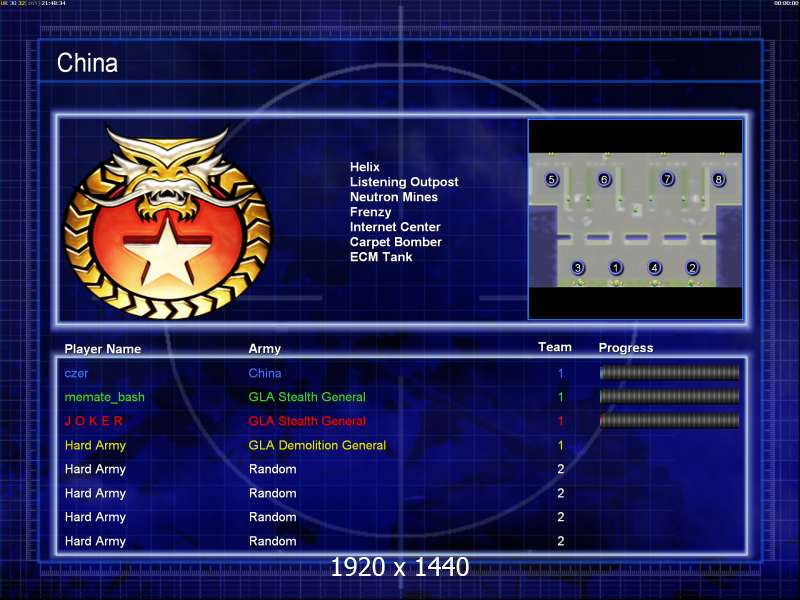Select 'Neutron Mines' in the list

point(394,197)
